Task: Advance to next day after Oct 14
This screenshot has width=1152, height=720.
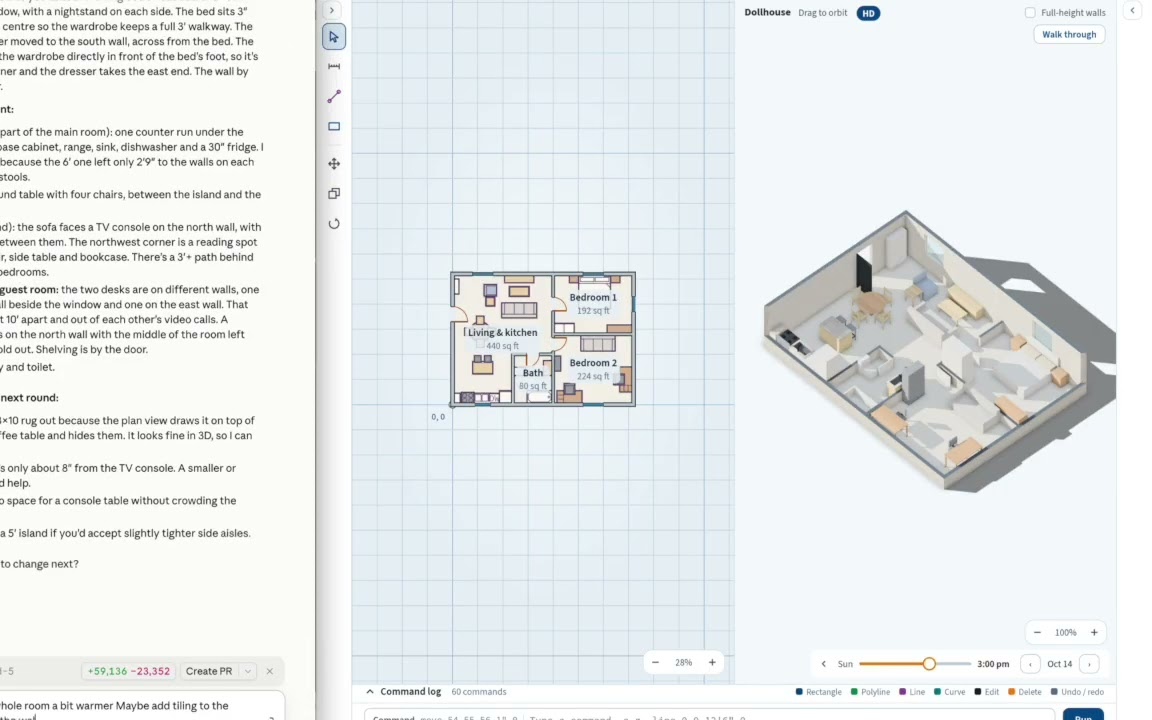Action: [x=1089, y=664]
